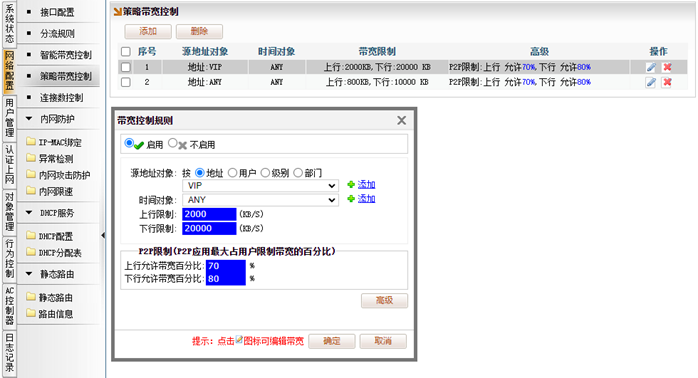Focus upstream percentage field showing 70

coord(226,266)
